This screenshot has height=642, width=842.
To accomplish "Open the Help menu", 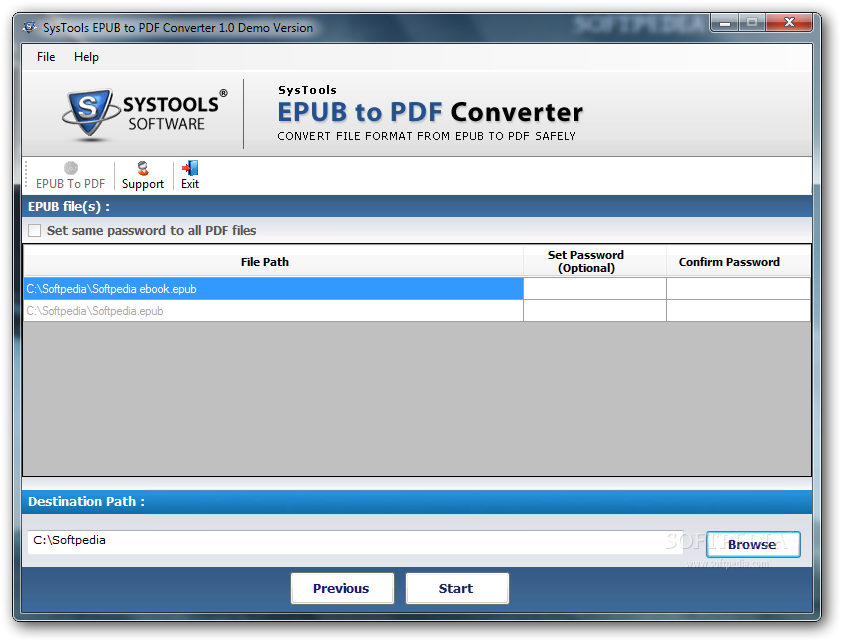I will (x=86, y=57).
